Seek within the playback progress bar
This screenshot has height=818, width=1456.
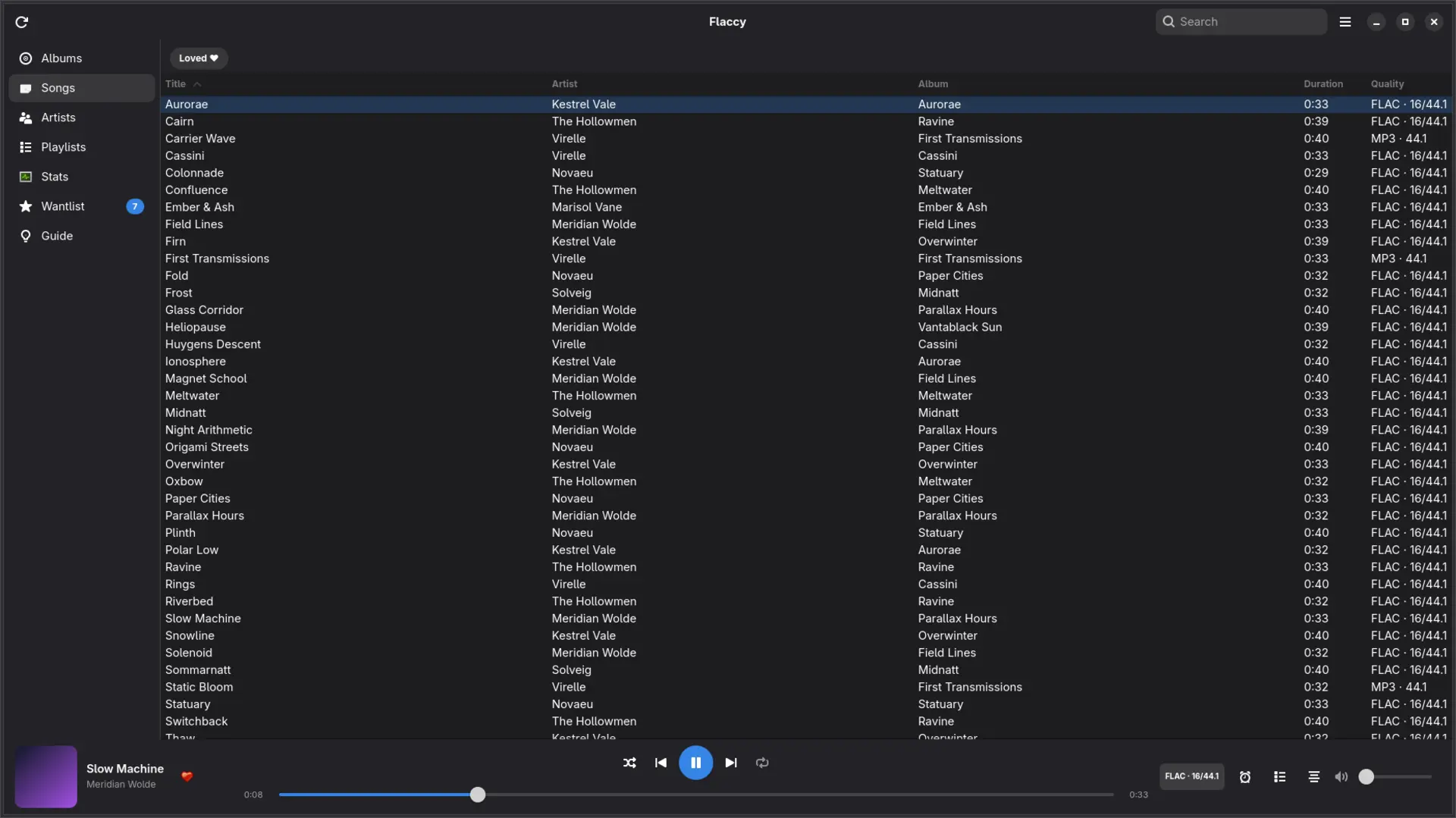(696, 794)
